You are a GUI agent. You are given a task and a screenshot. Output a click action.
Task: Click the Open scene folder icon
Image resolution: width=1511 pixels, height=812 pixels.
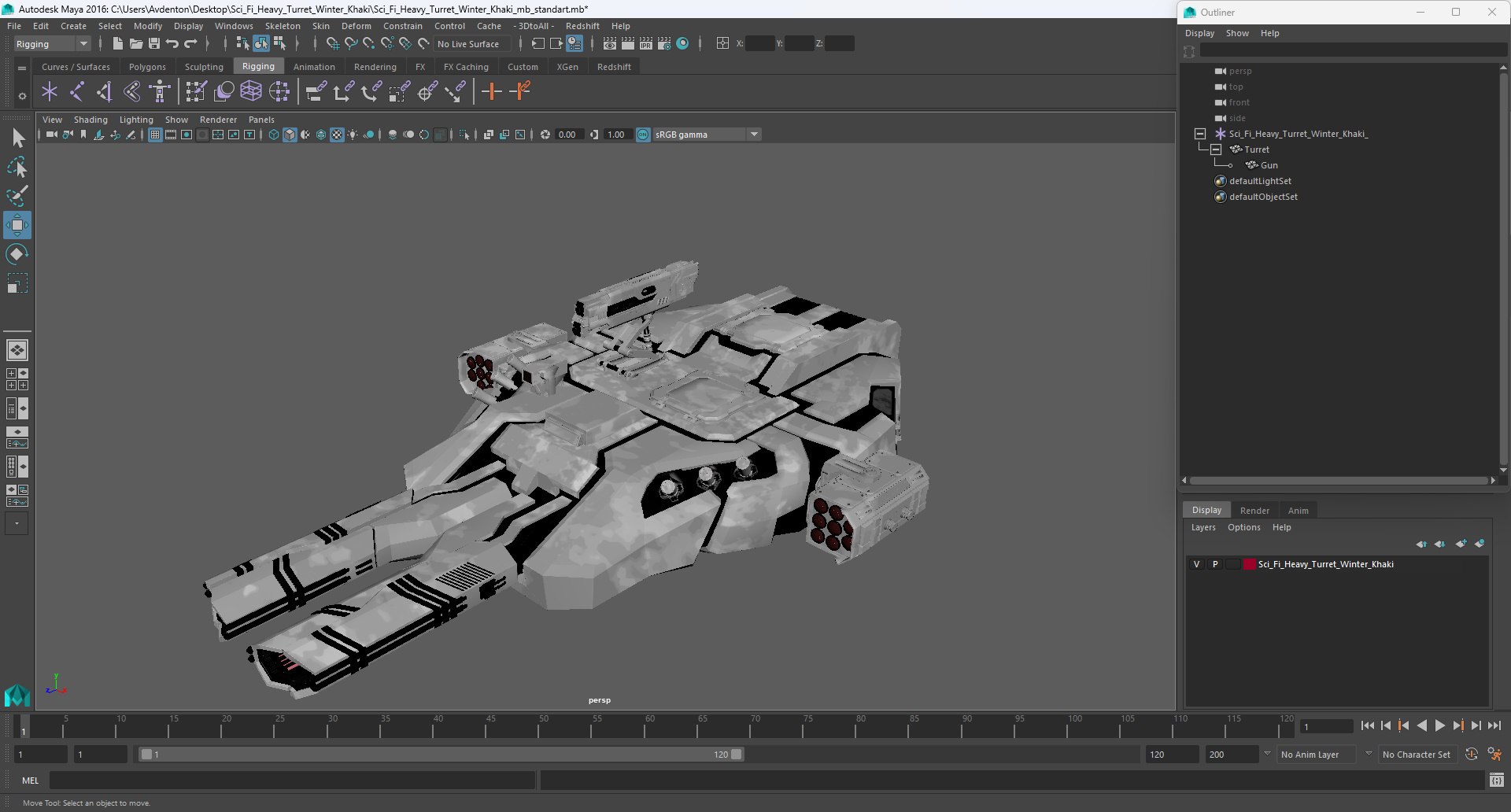point(135,44)
